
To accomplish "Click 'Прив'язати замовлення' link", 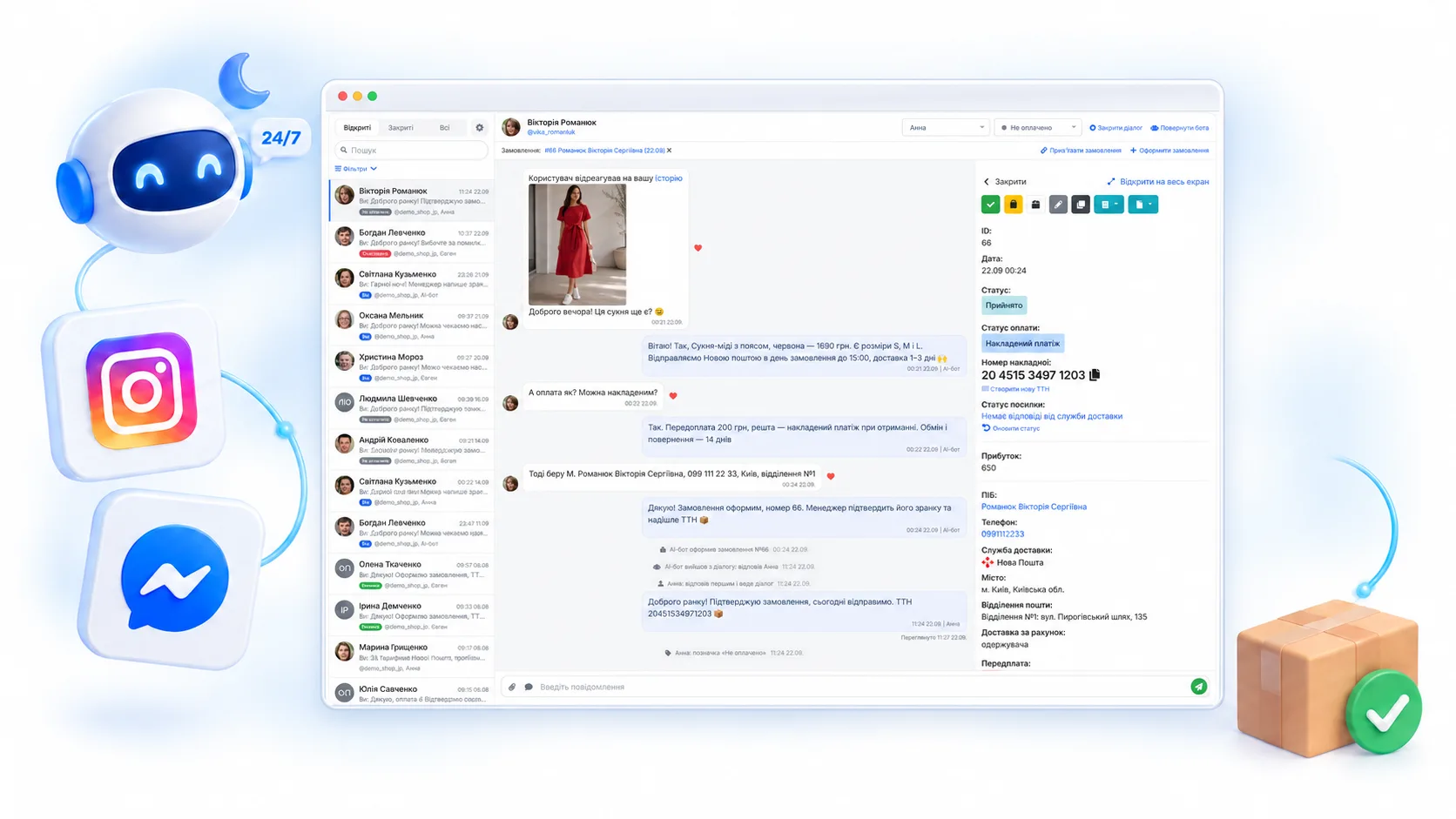I will coord(1081,151).
